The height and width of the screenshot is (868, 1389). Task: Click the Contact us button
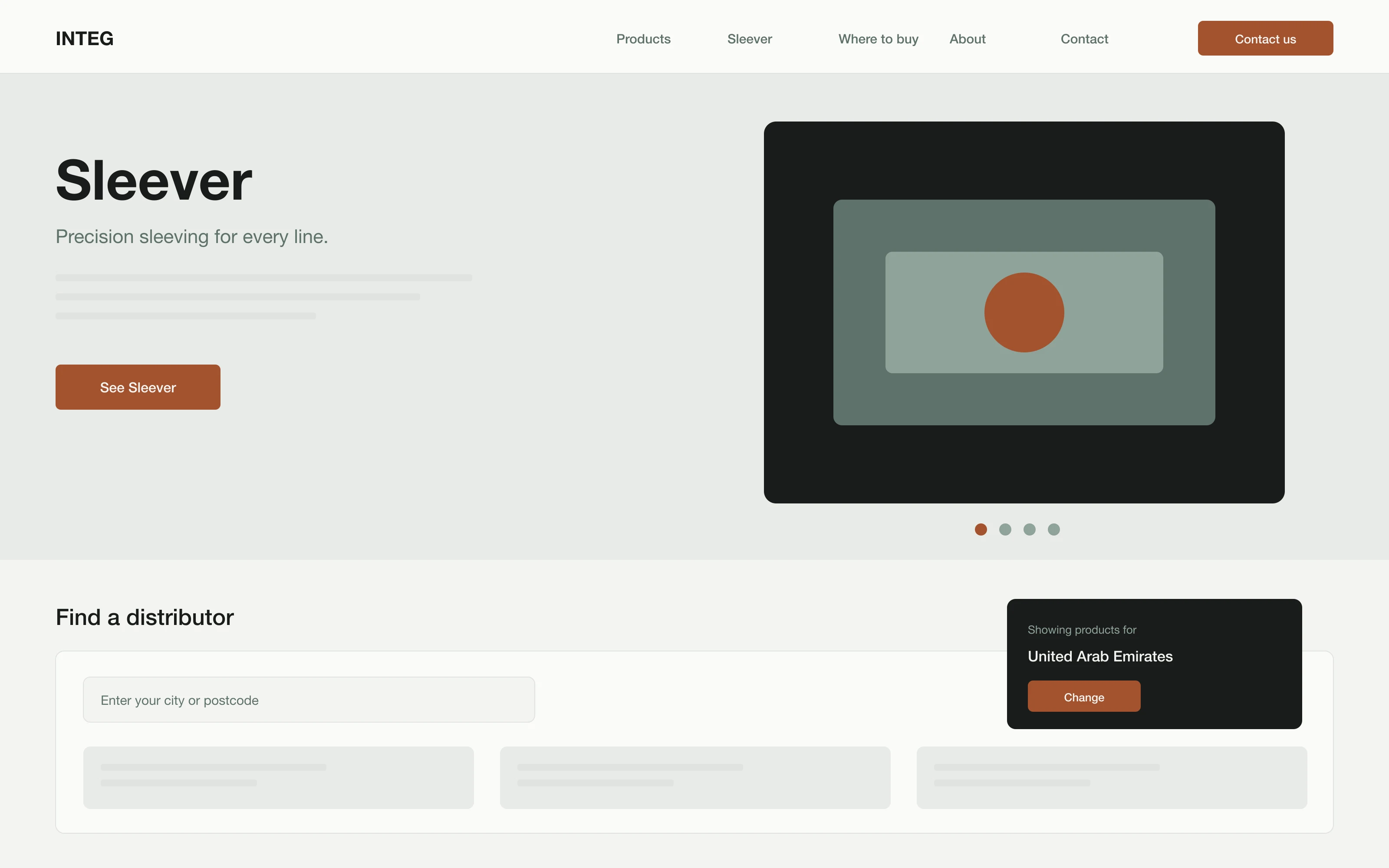coord(1265,39)
